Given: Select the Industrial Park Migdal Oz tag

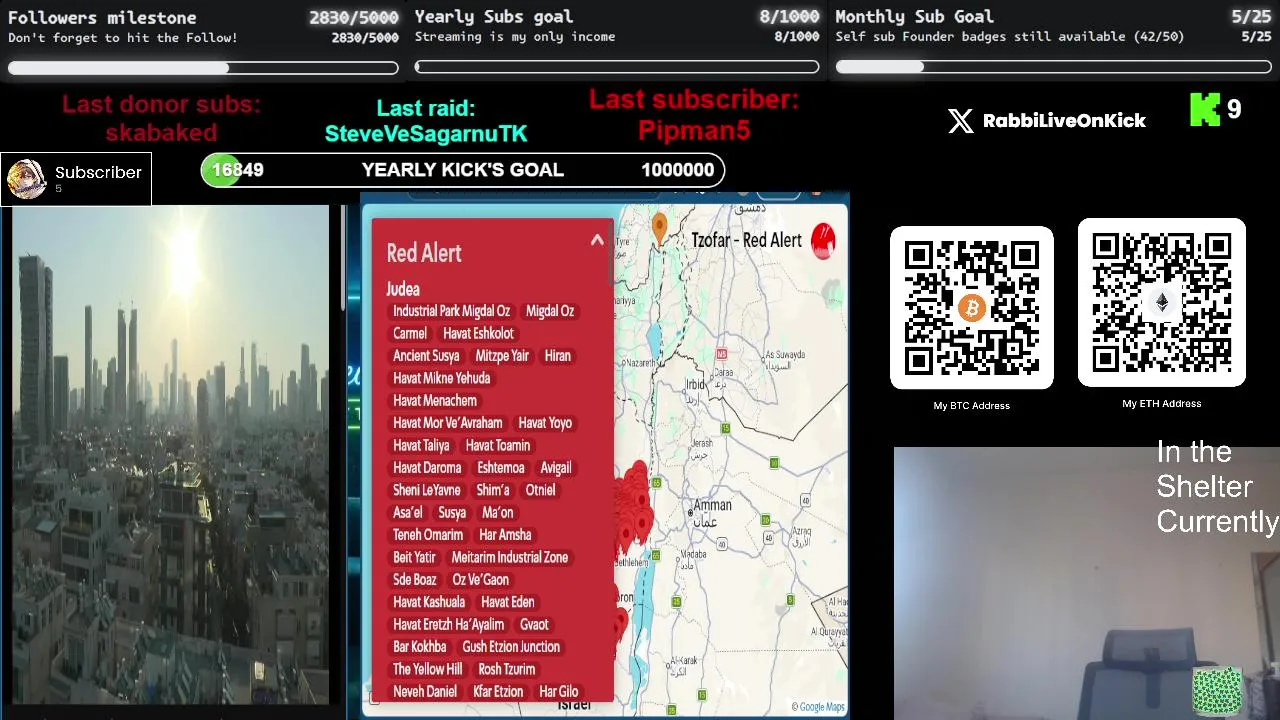Looking at the screenshot, I should [x=451, y=311].
